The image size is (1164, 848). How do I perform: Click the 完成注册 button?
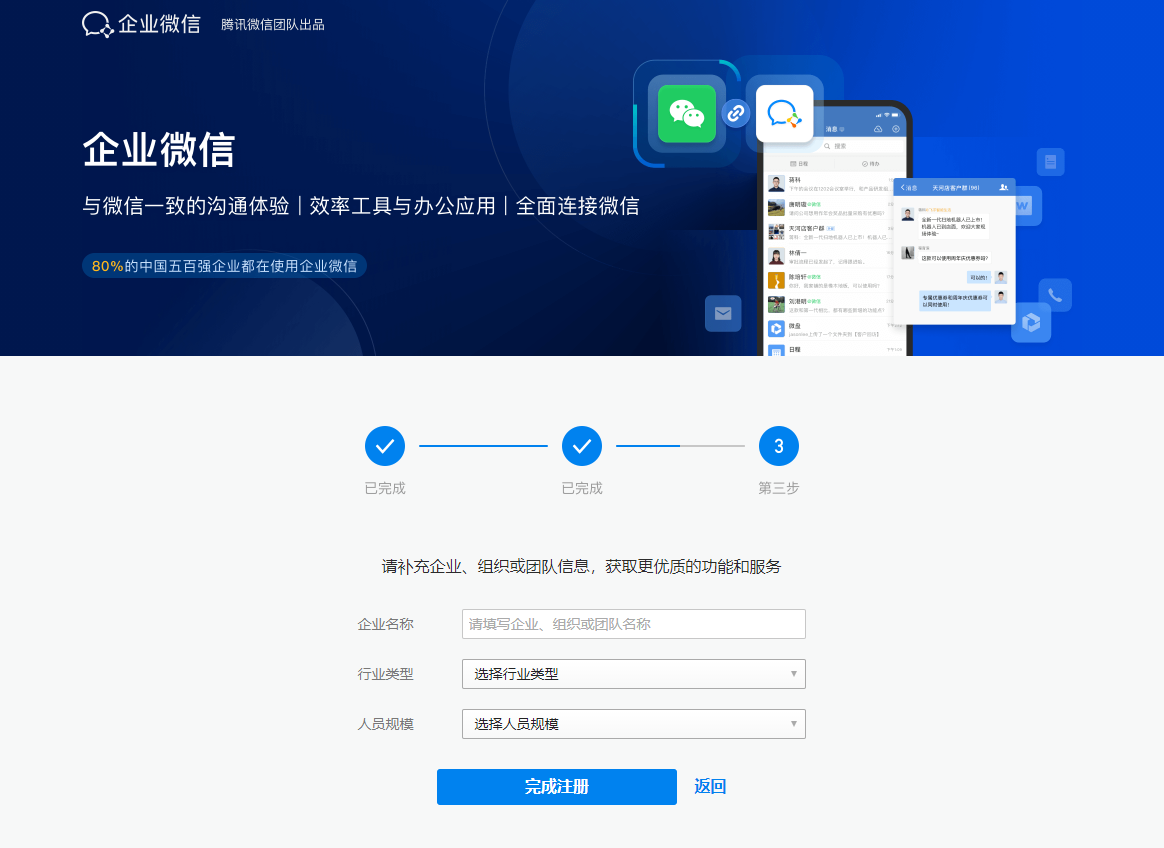pos(557,787)
